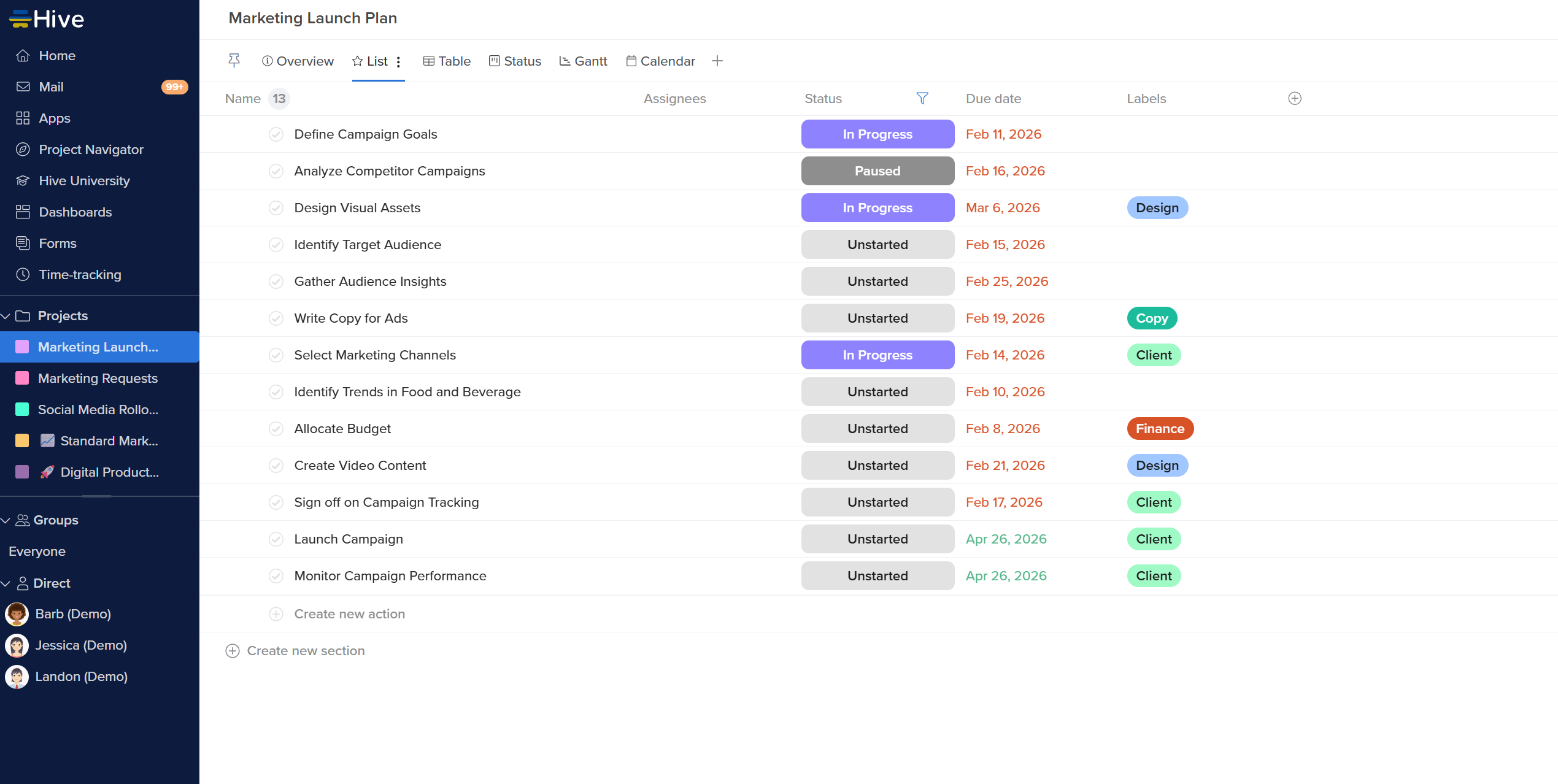
Task: Open the List view options menu
Action: (398, 61)
